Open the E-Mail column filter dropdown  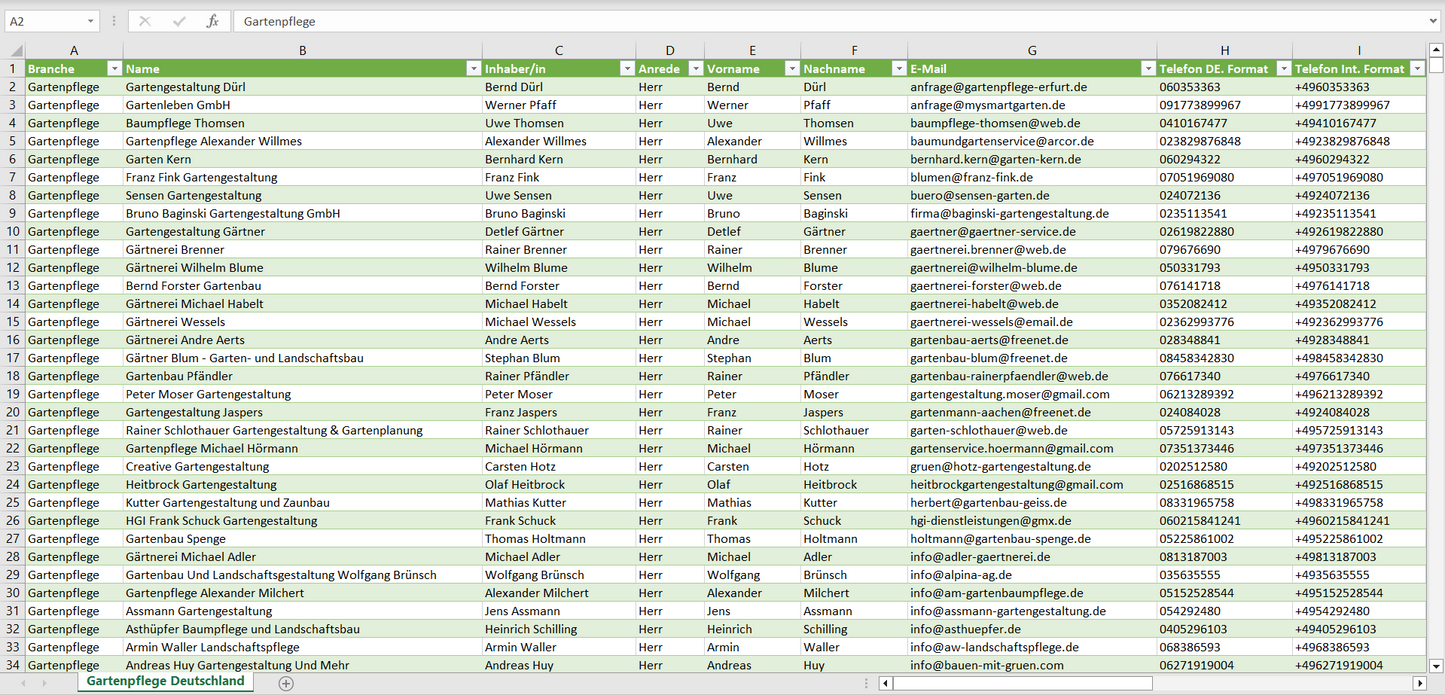click(1147, 69)
